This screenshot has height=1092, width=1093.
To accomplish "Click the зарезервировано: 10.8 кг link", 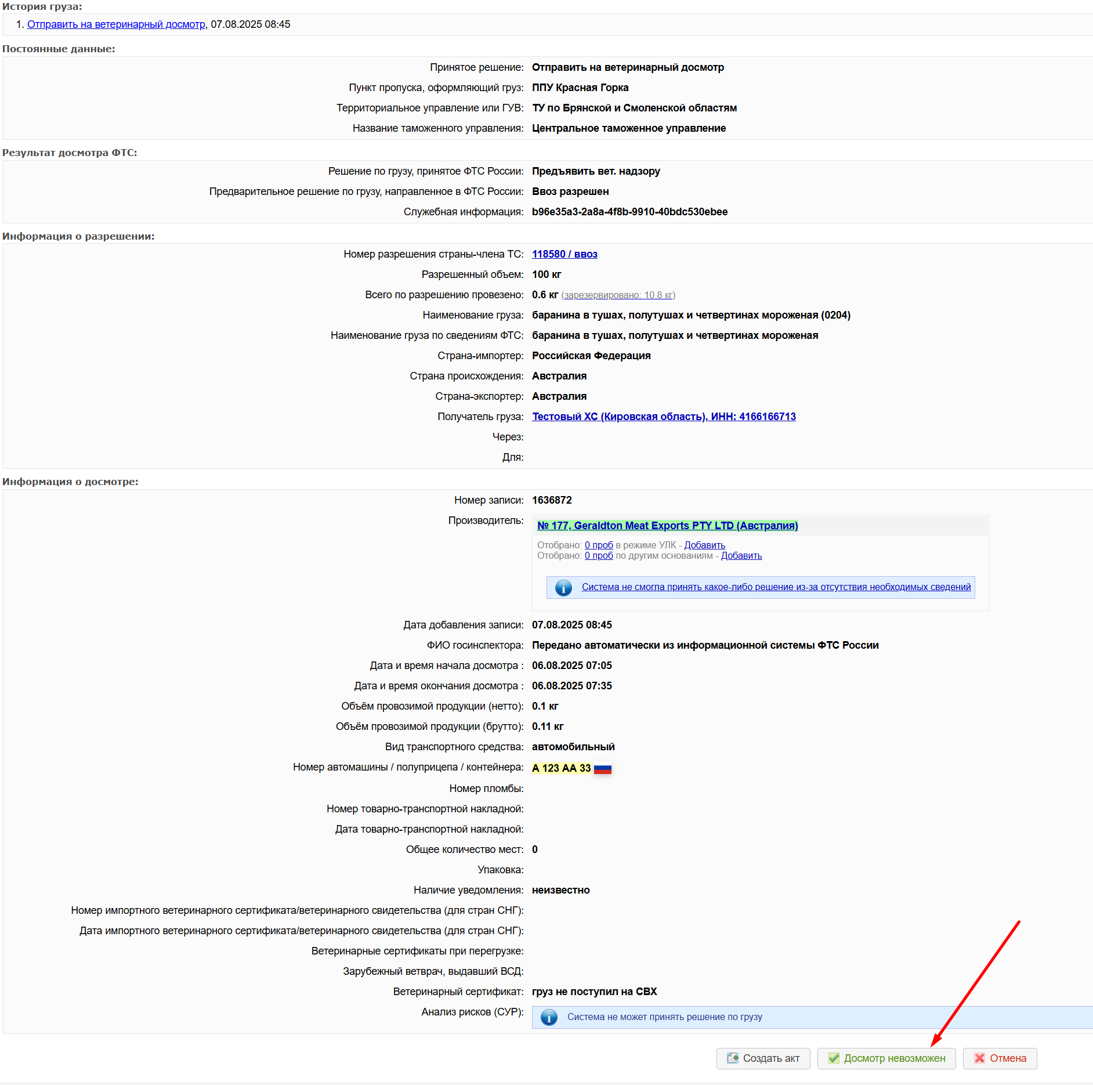I will (x=618, y=295).
